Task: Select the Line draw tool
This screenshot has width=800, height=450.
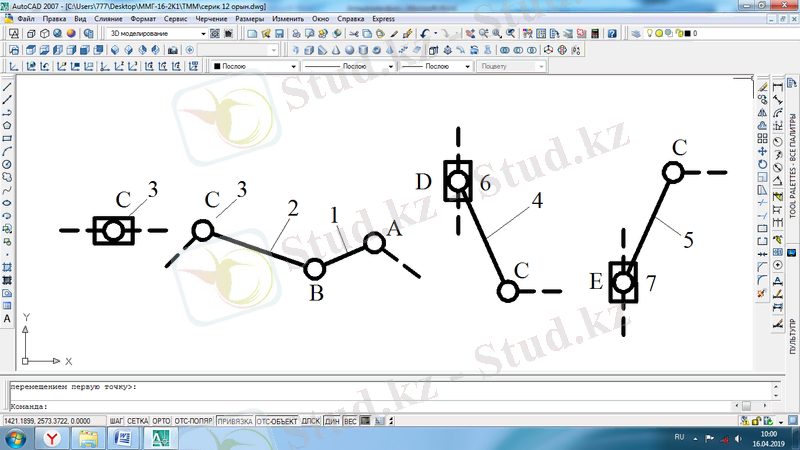Action: [7, 87]
